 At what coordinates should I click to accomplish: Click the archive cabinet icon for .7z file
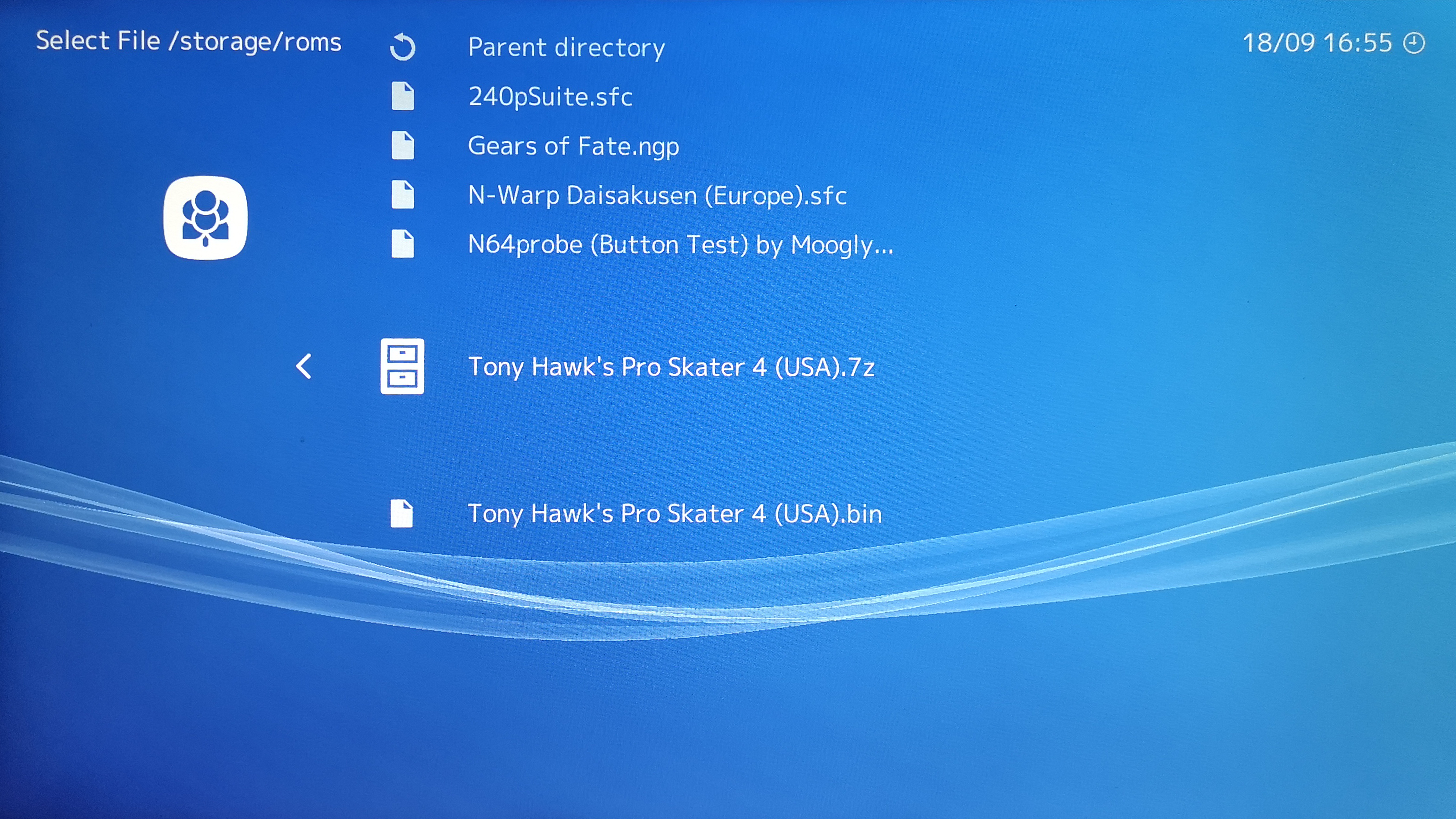pyautogui.click(x=402, y=366)
